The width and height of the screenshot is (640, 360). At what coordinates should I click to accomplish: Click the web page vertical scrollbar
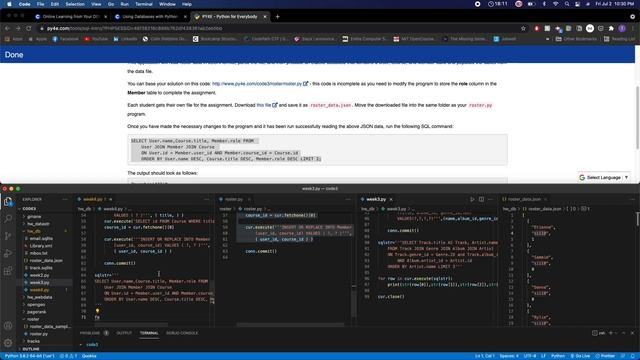pos(637,117)
